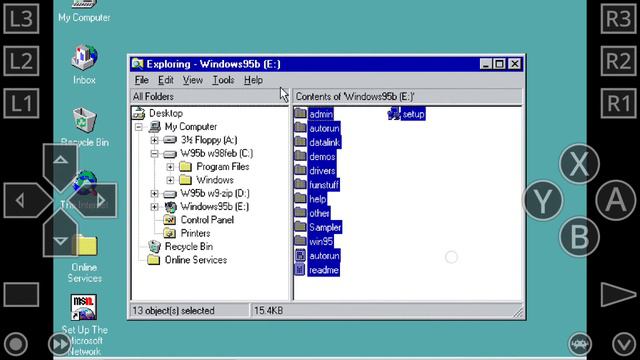640x360 pixels.
Task: Open the File menu in Explorer
Action: 142,80
